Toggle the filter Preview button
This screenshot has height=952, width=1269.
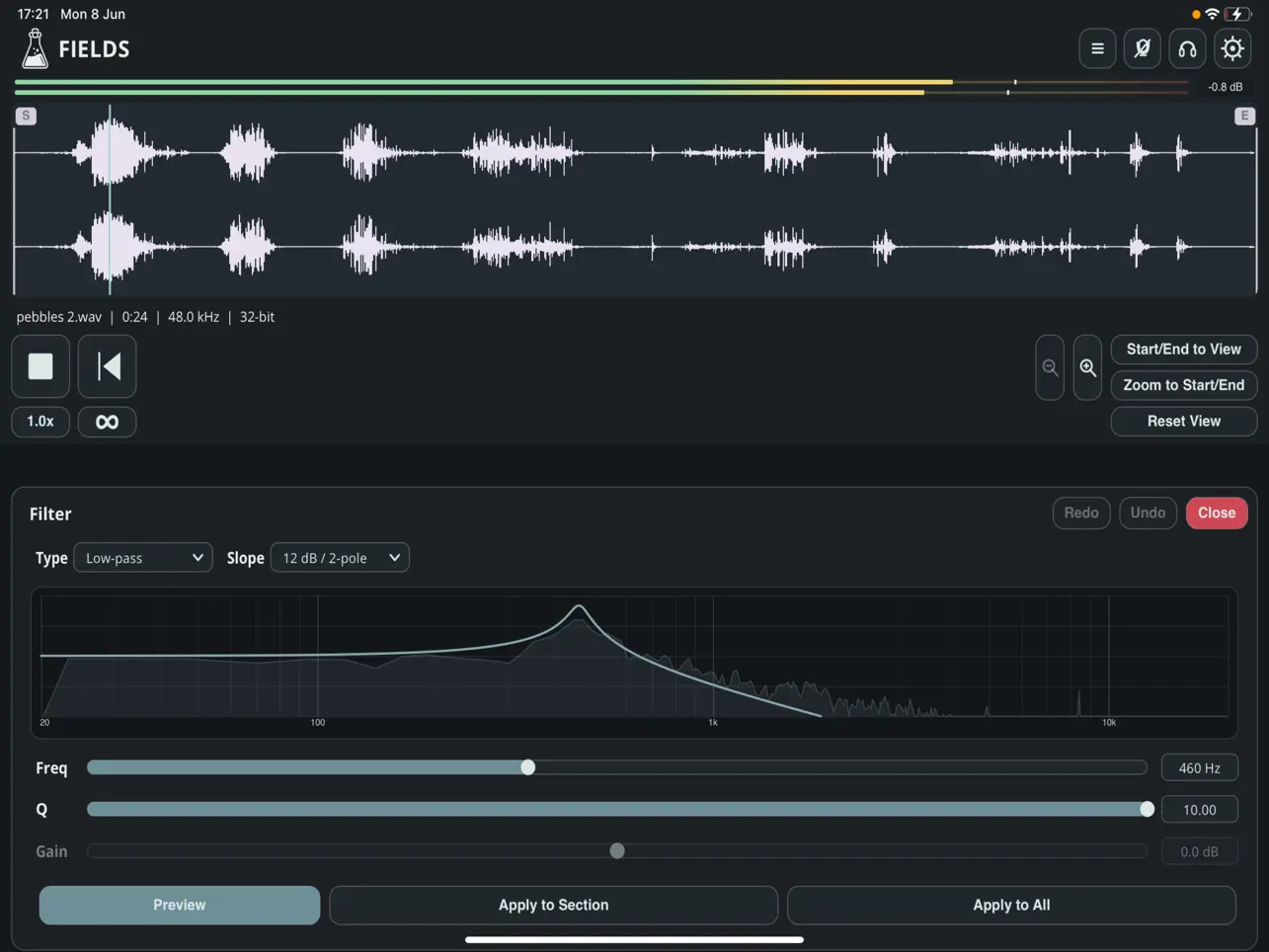[x=180, y=905]
